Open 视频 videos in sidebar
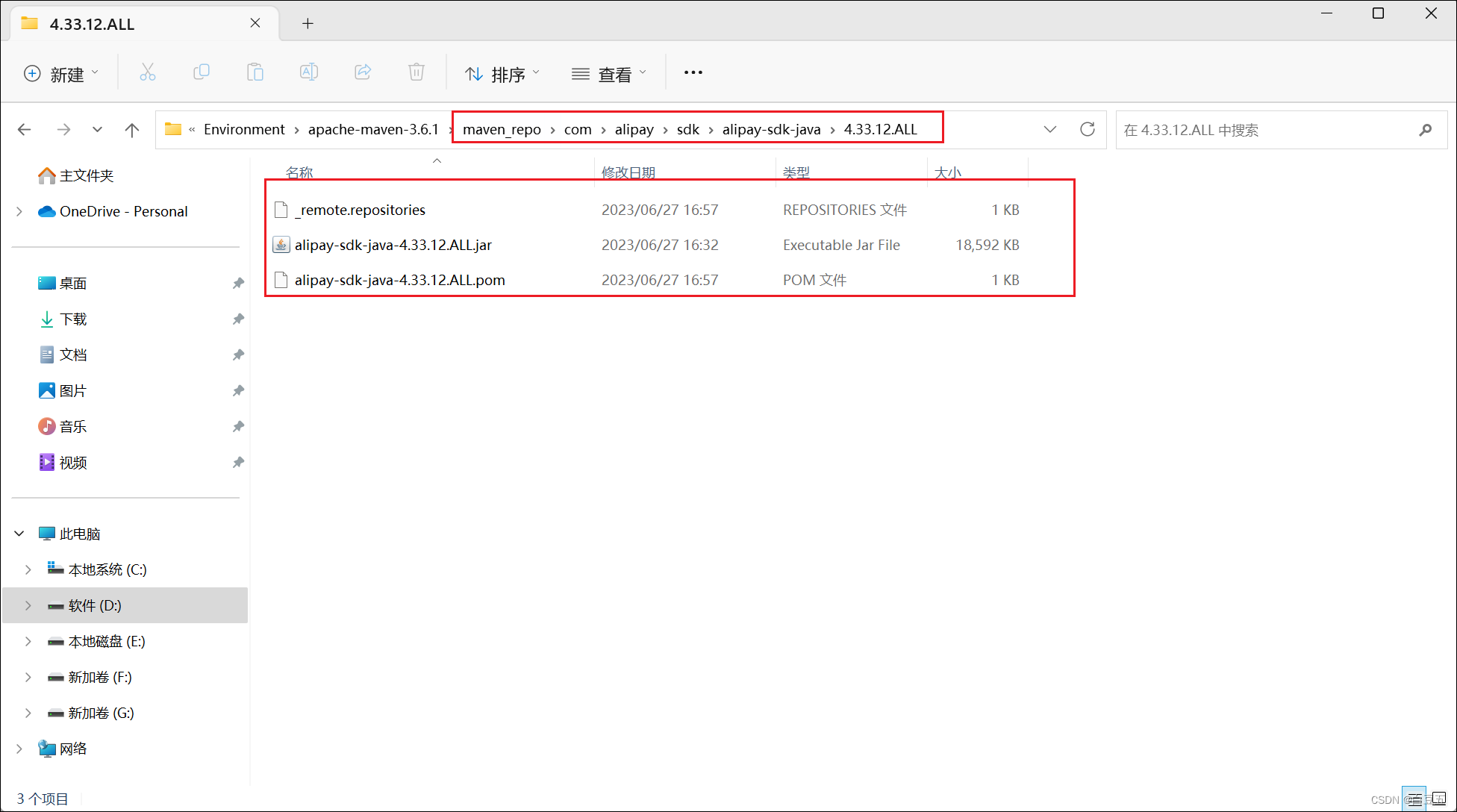This screenshot has height=812, width=1457. 62,462
